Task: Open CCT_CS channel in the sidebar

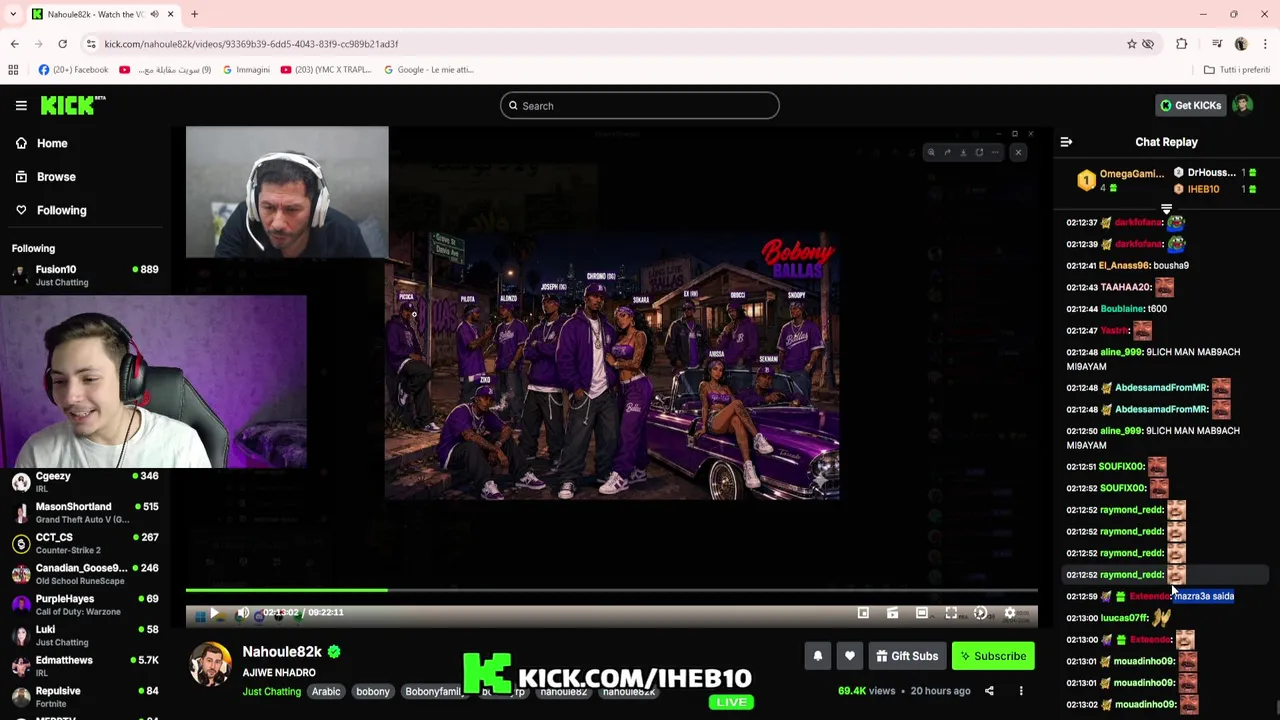Action: point(85,543)
